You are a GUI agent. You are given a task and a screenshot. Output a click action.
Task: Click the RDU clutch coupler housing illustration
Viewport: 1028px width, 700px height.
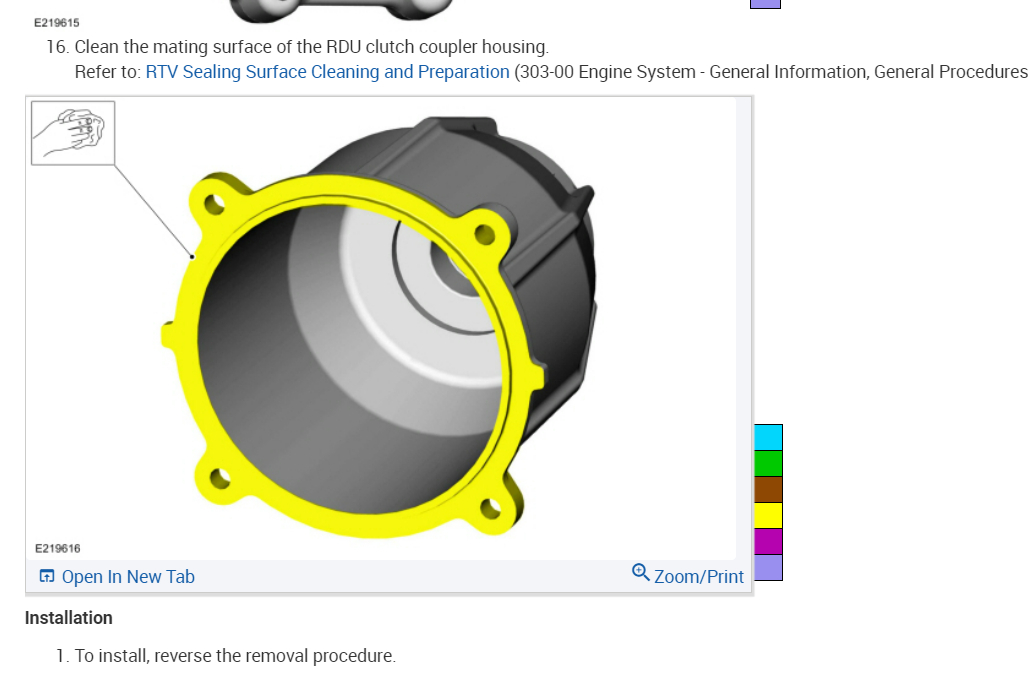point(379,326)
